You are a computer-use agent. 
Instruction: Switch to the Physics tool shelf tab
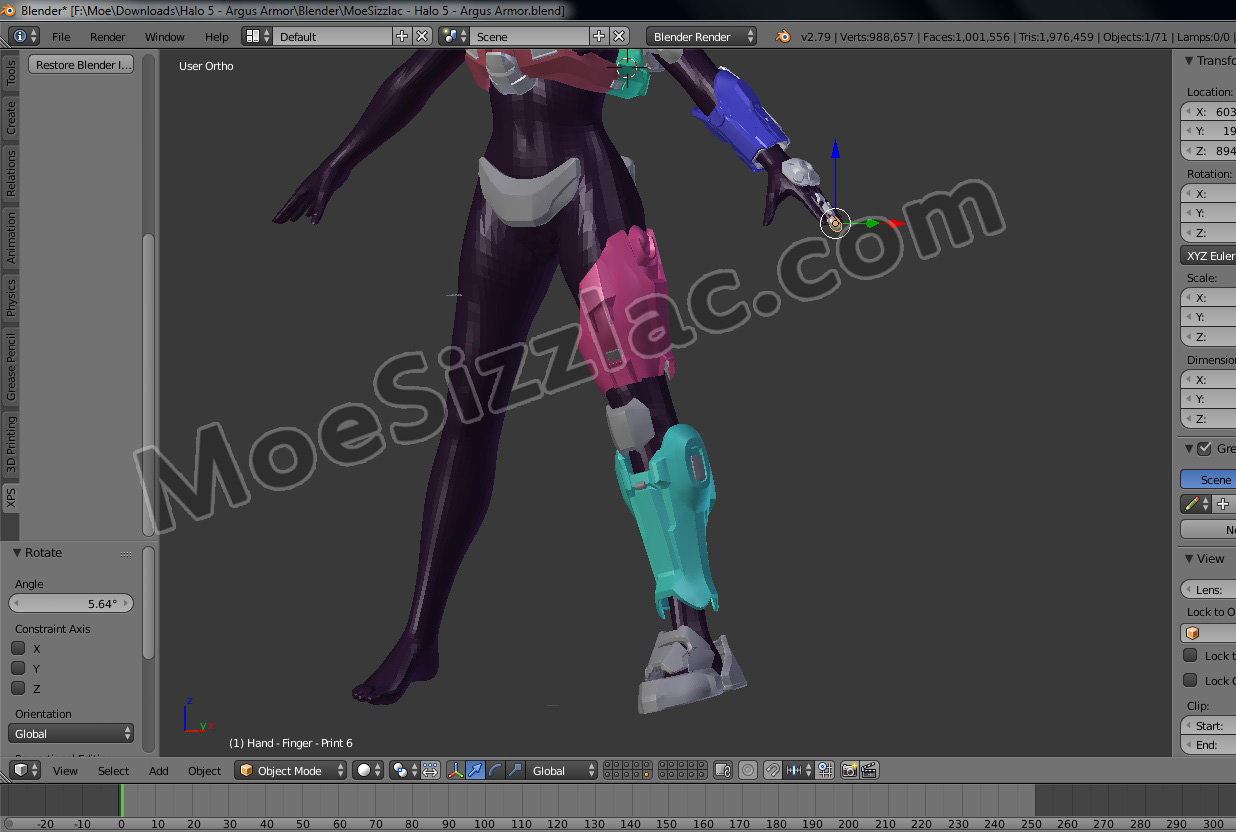[x=11, y=298]
